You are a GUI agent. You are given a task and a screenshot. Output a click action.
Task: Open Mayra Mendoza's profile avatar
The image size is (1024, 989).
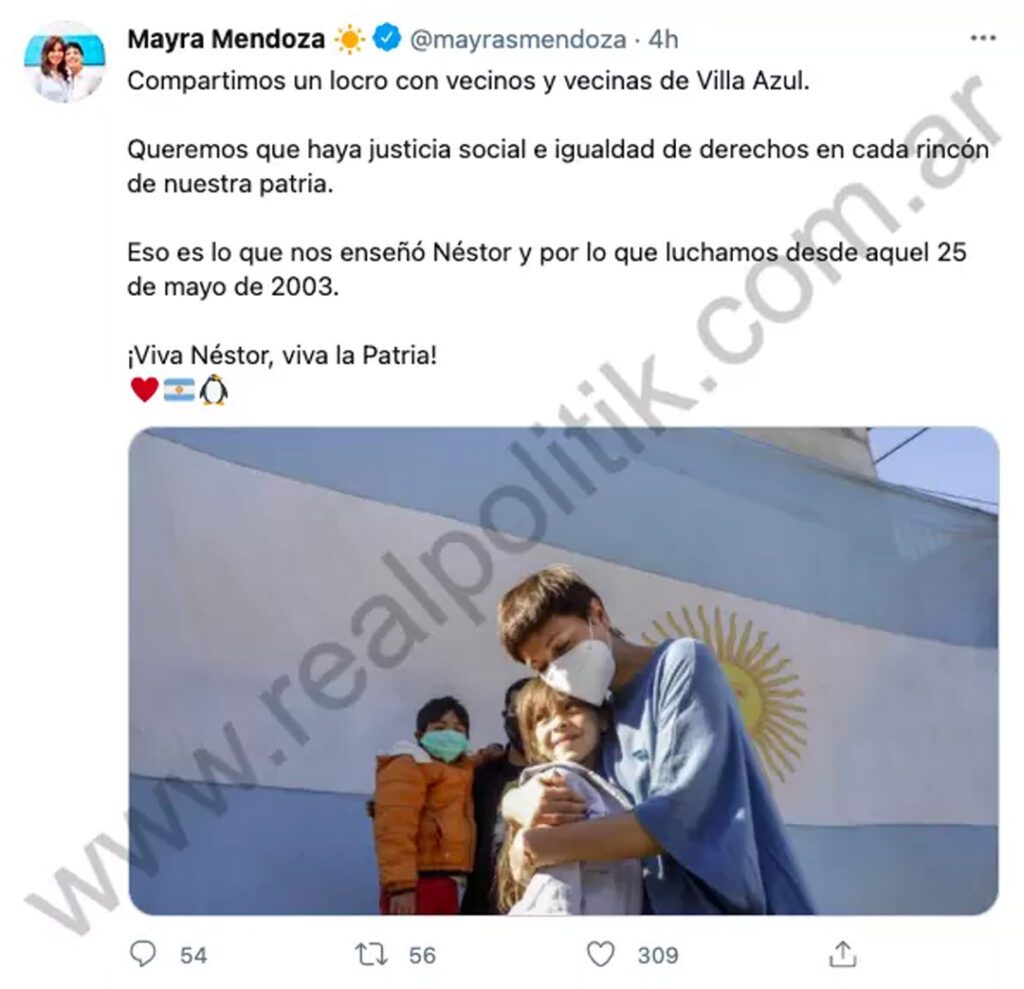[x=65, y=61]
